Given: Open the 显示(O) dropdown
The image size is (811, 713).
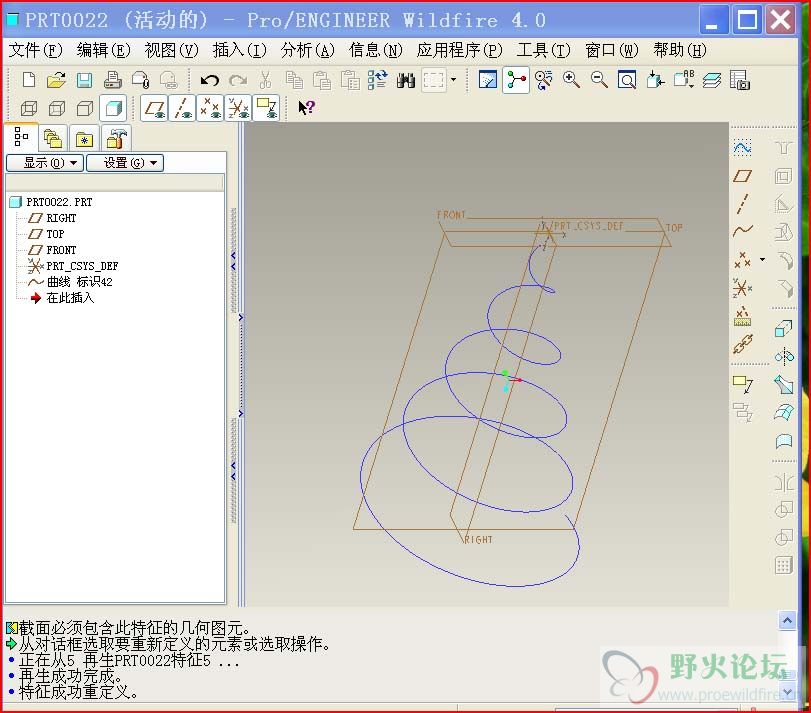Looking at the screenshot, I should pyautogui.click(x=44, y=163).
